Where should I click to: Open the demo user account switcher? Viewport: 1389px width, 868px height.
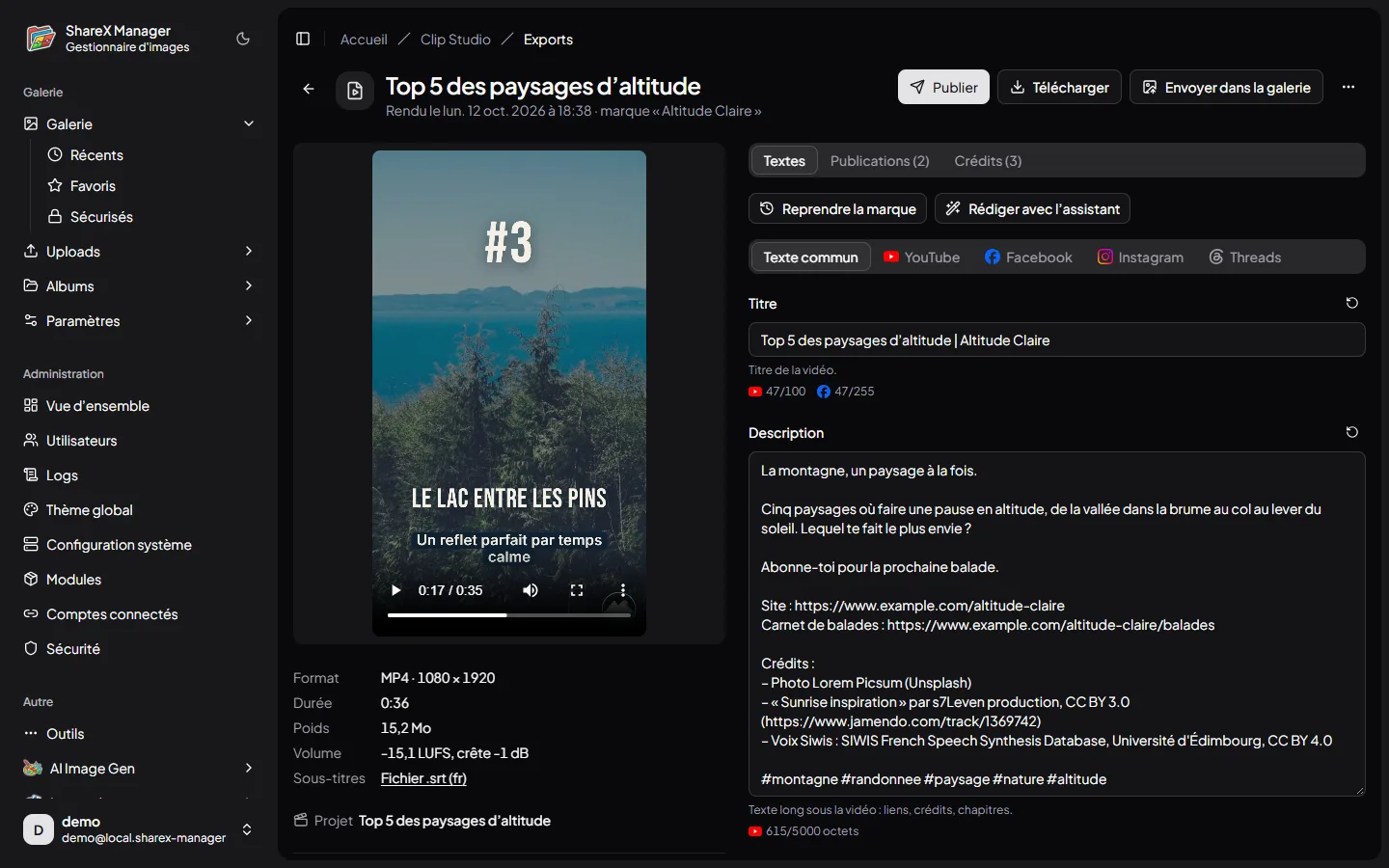[x=139, y=829]
